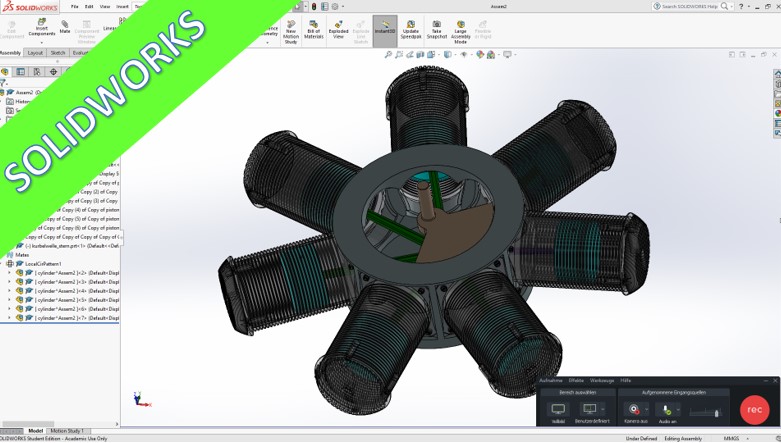Select the Model tab at the bottom
The width and height of the screenshot is (781, 443).
coord(35,431)
